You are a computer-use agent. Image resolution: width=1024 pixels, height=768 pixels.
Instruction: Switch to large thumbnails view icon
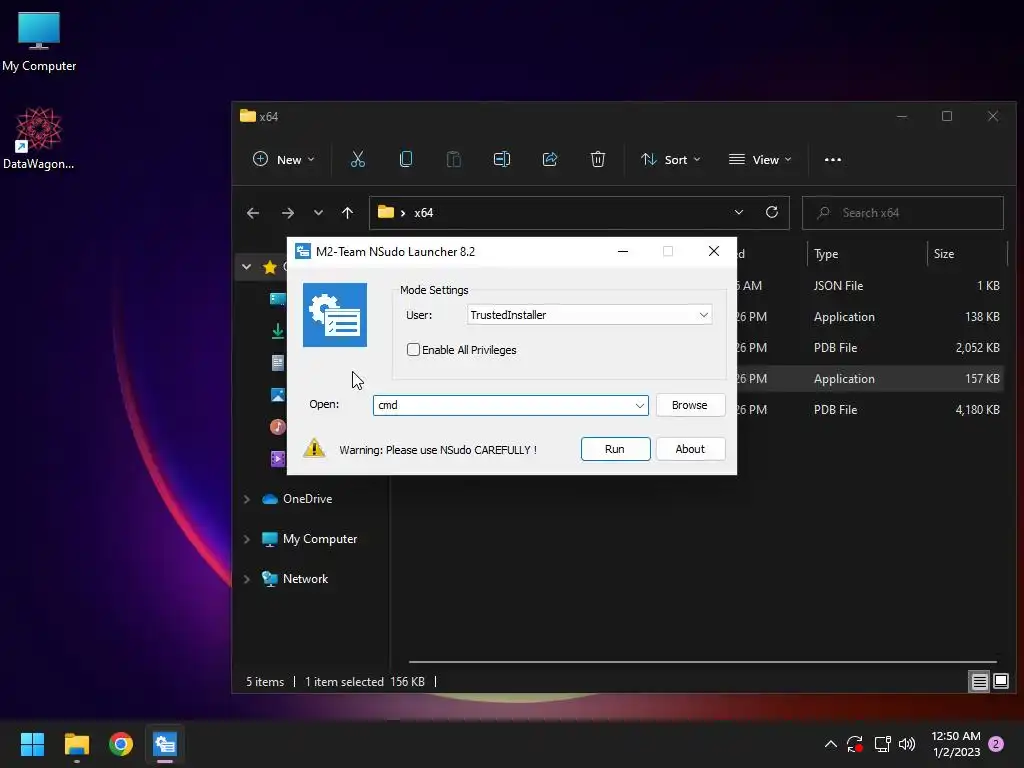[x=1001, y=682]
